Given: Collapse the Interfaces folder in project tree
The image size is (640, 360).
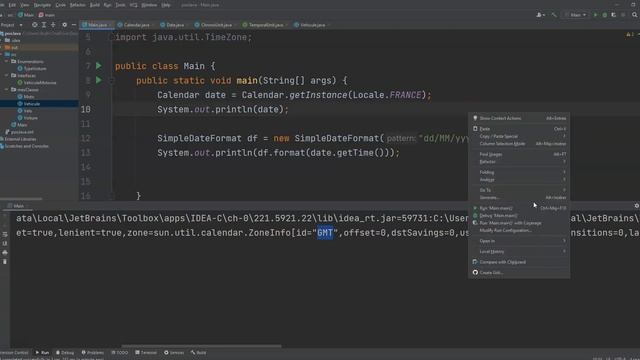Looking at the screenshot, I should 7,76.
